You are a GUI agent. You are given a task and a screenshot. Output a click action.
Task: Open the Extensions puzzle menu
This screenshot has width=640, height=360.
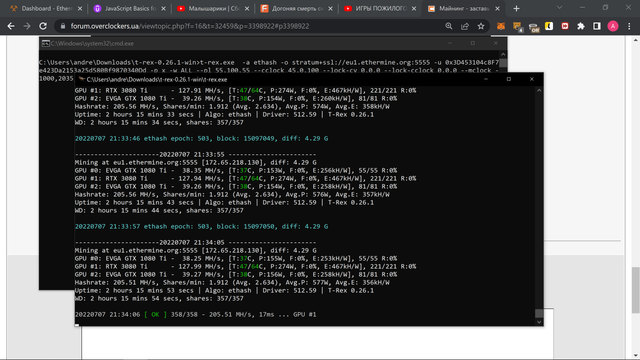click(x=581, y=26)
